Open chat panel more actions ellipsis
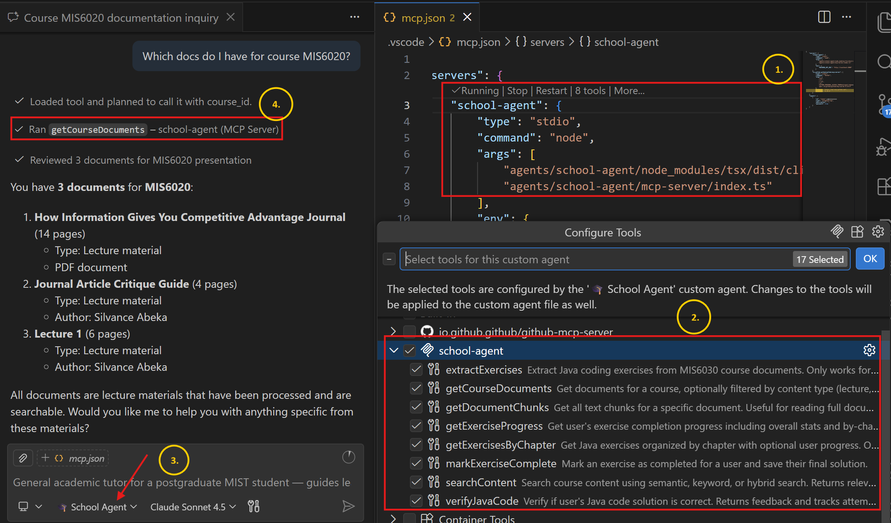Screen dimensions: 891x523 click(x=355, y=17)
